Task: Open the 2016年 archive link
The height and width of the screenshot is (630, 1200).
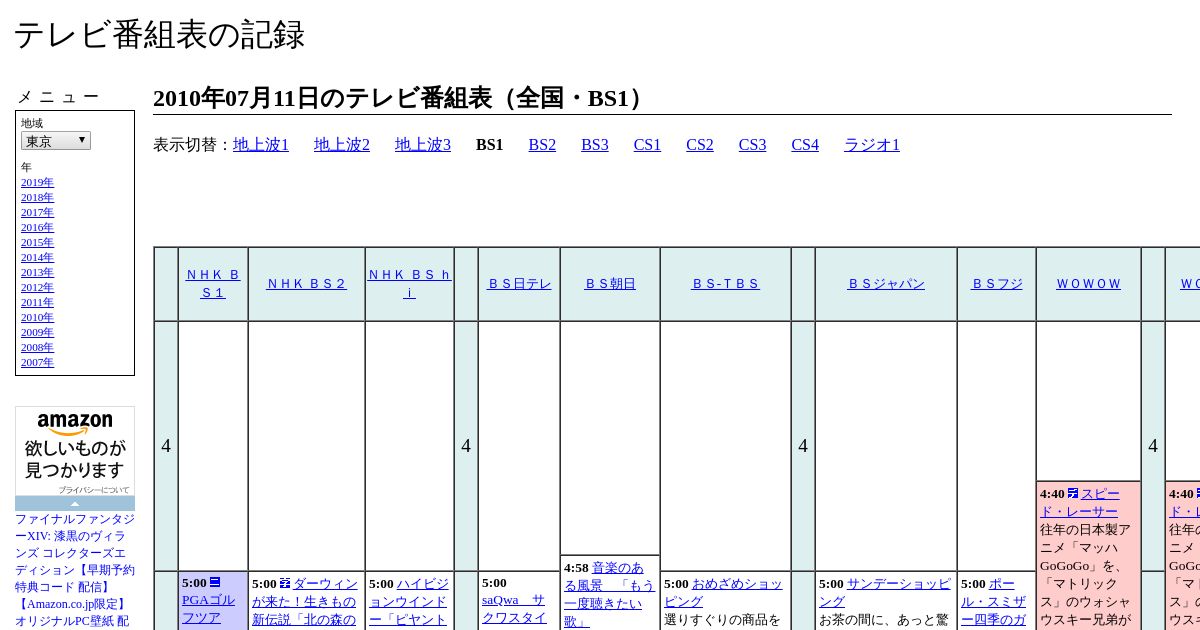Action: point(37,228)
